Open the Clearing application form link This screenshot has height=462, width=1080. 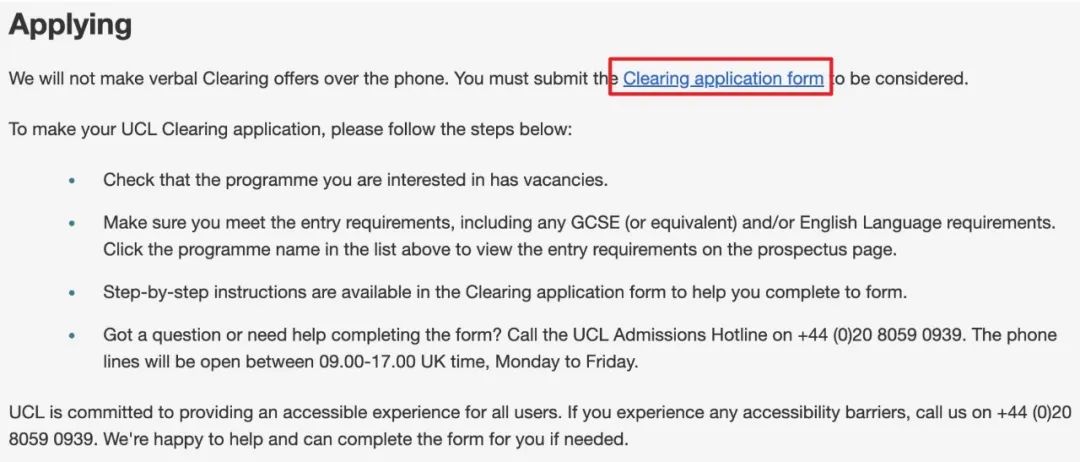(x=723, y=78)
